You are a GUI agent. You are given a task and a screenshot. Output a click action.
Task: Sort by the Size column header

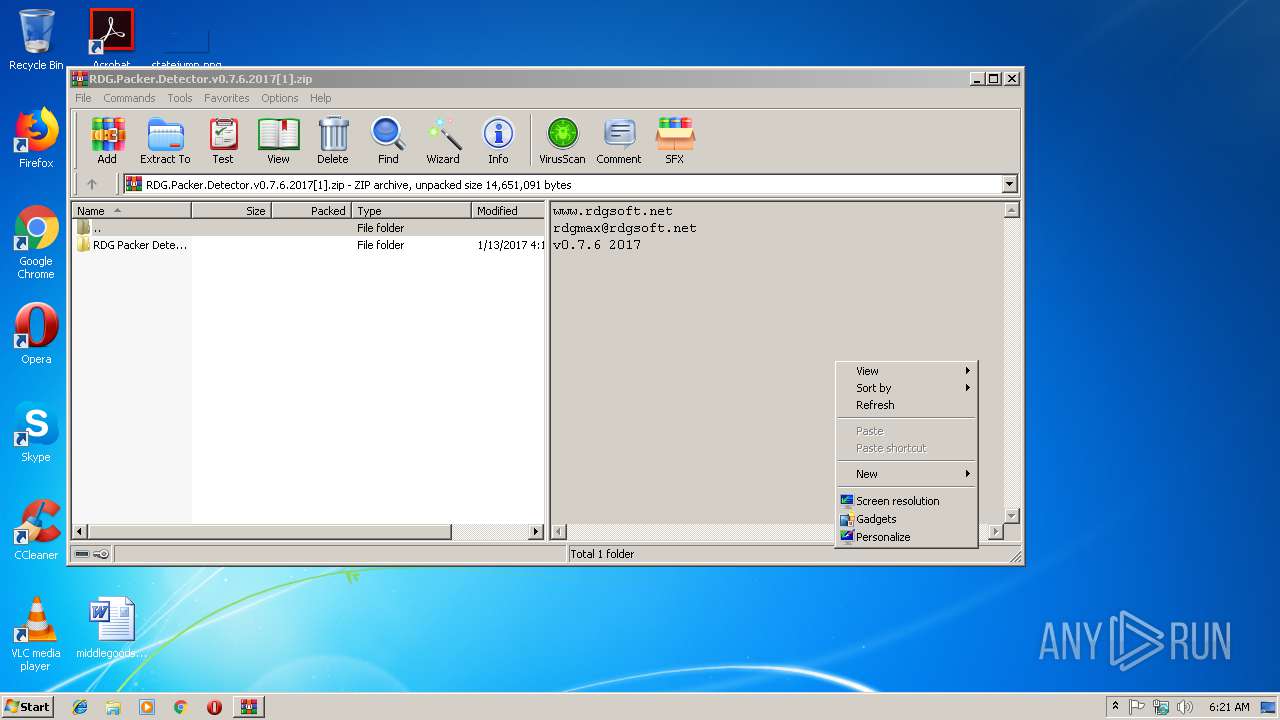pyautogui.click(x=231, y=211)
